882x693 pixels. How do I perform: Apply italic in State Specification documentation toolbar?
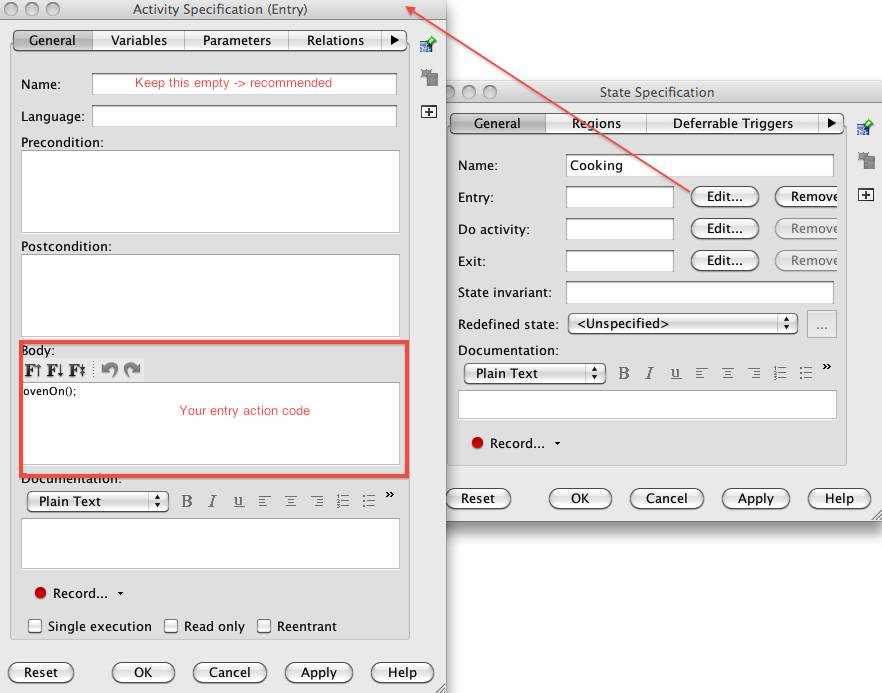click(650, 373)
